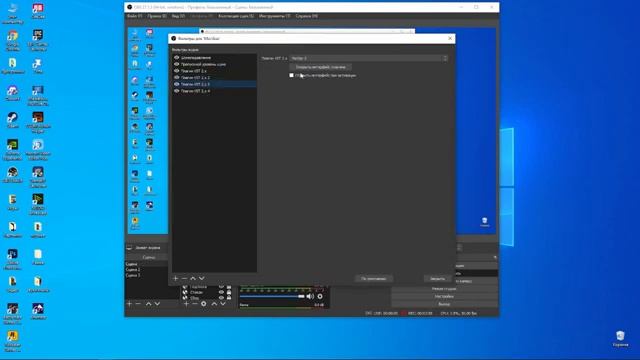640x360 pixels.
Task: Toggle eye icon of Плагин VST 2.x 4 filter
Action: coord(177,91)
